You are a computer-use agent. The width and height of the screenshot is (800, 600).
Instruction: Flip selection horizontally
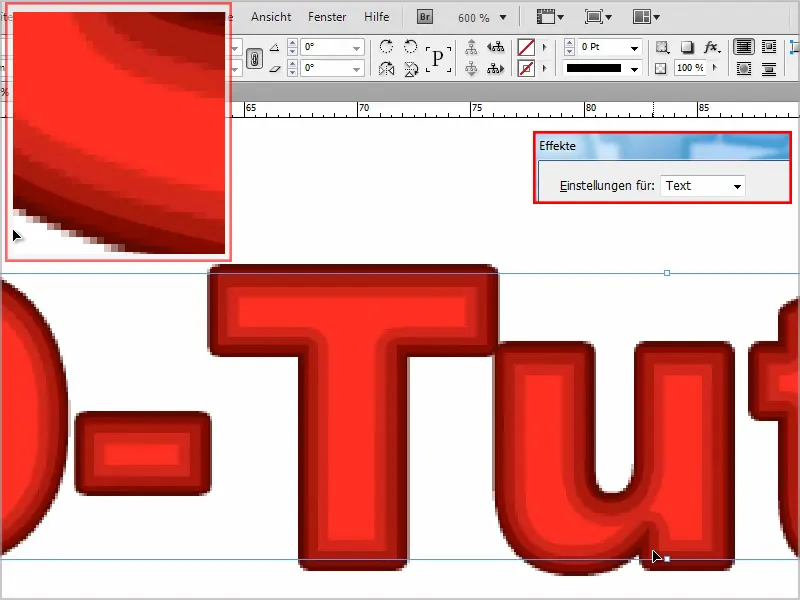point(386,68)
